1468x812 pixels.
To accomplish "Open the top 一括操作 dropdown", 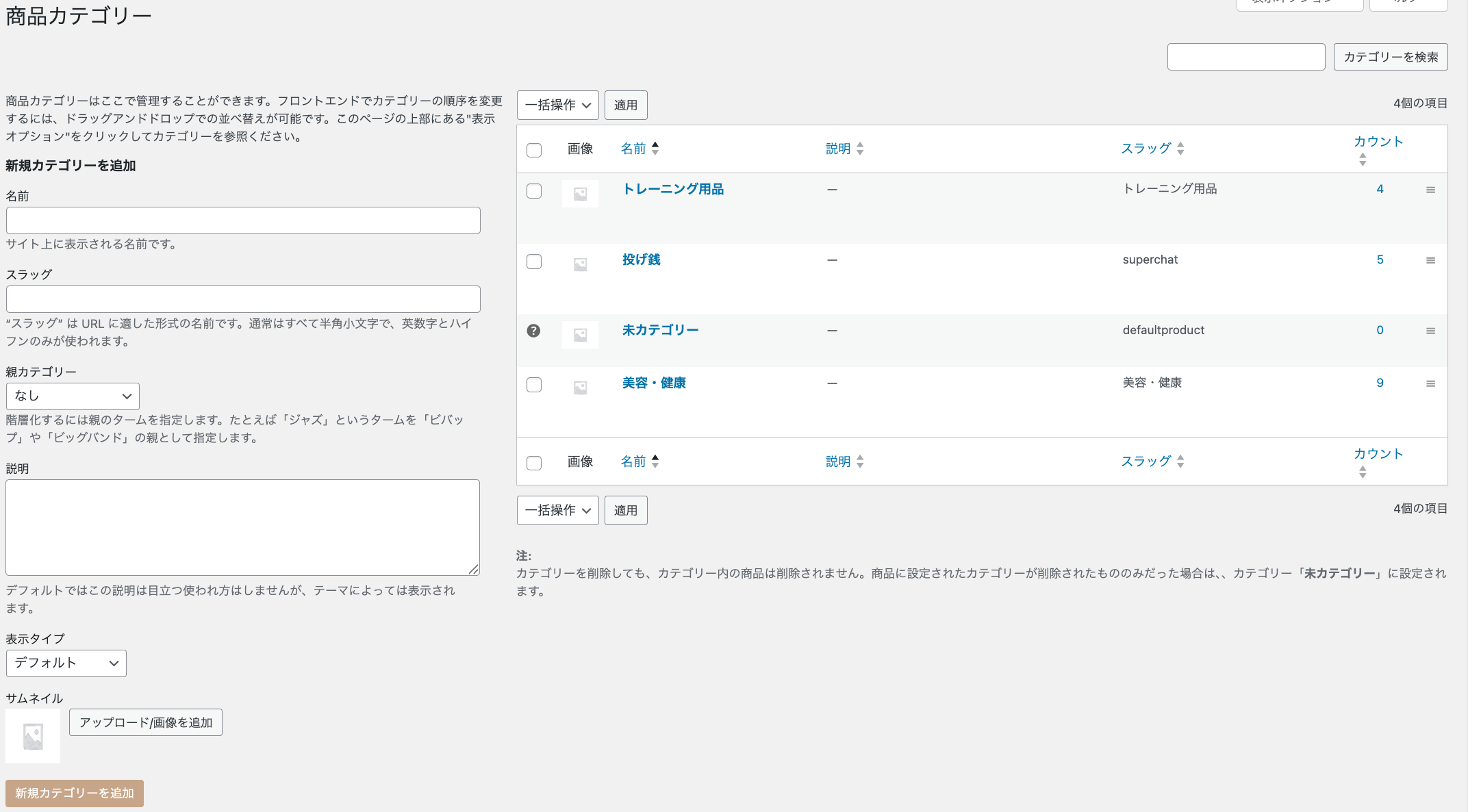I will click(x=557, y=105).
